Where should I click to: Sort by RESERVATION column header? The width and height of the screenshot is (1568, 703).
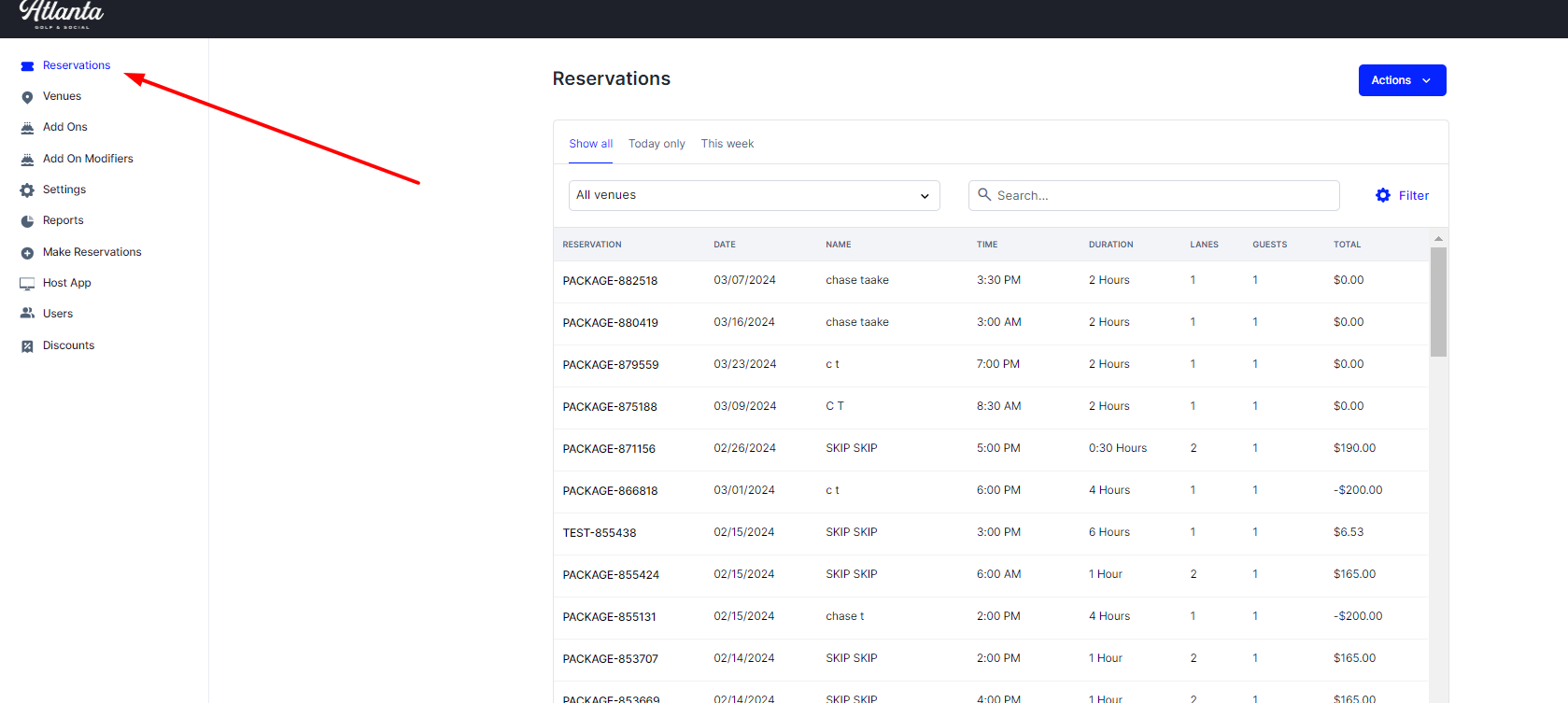click(592, 245)
